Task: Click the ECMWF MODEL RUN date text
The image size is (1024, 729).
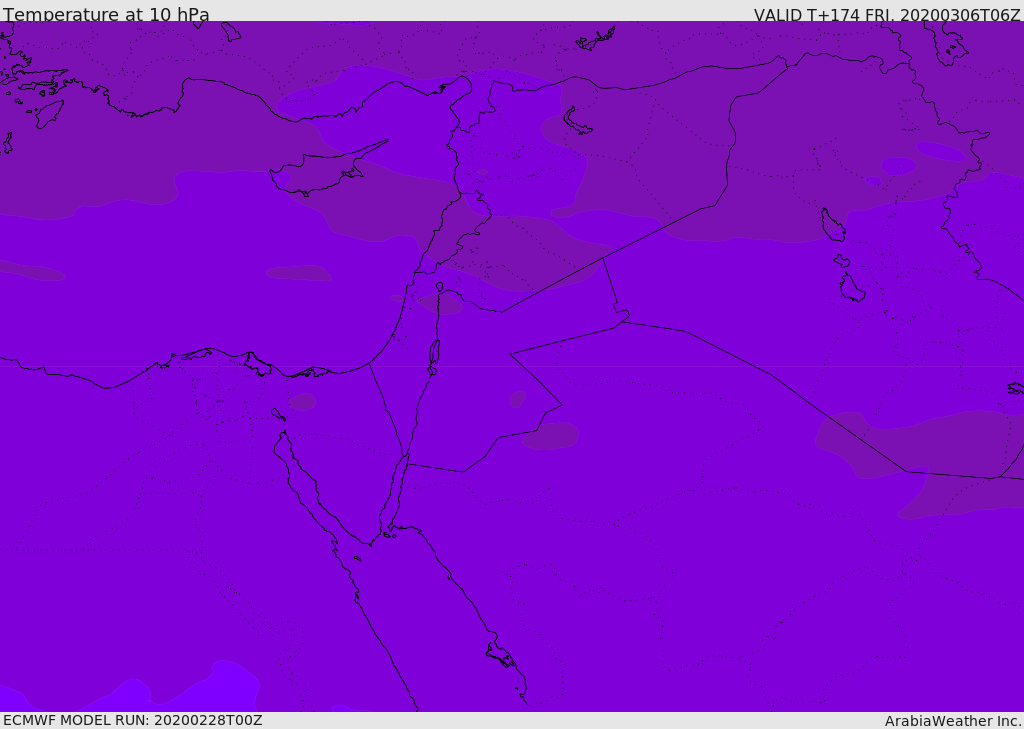Action: (132, 720)
